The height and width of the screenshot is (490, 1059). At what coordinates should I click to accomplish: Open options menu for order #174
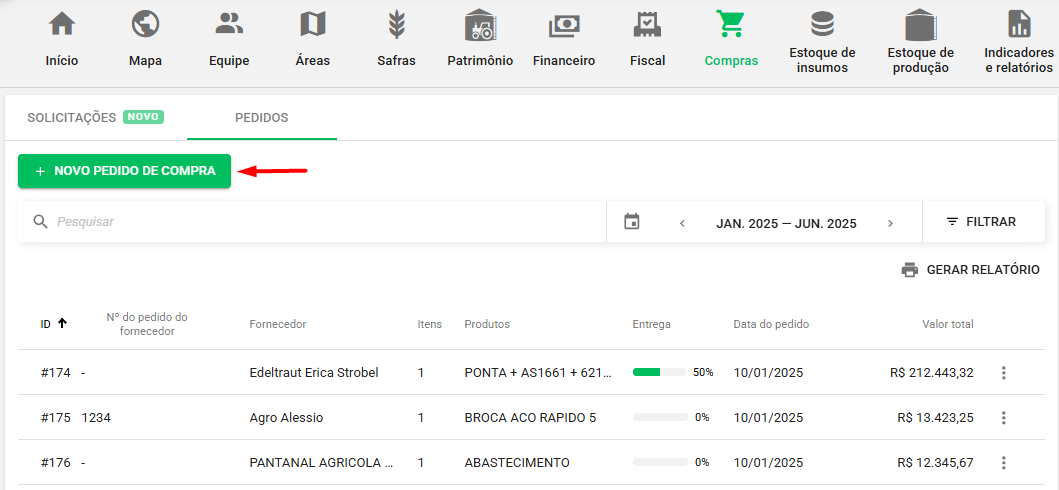coord(1004,373)
